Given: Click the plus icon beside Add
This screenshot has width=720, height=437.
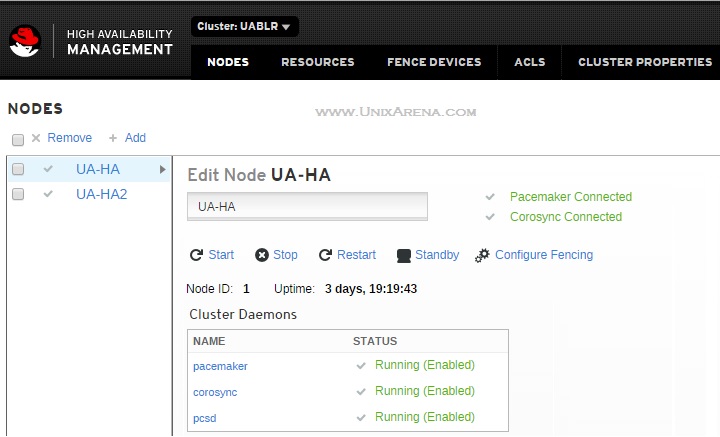Looking at the screenshot, I should [112, 138].
